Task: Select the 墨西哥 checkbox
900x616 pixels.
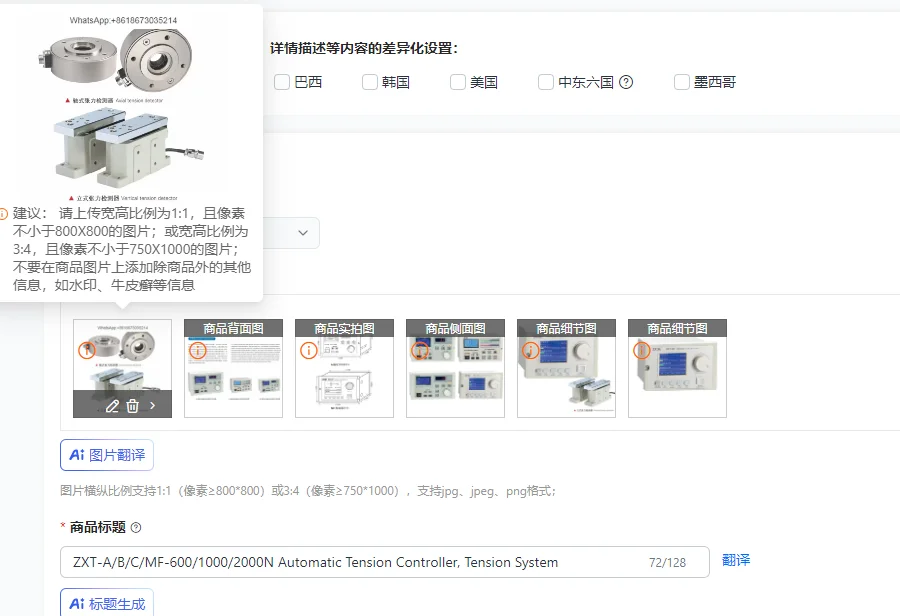Action: [681, 82]
